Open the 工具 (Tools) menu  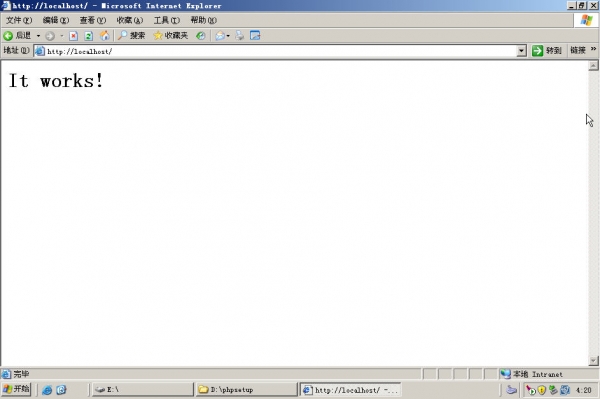tap(166, 20)
